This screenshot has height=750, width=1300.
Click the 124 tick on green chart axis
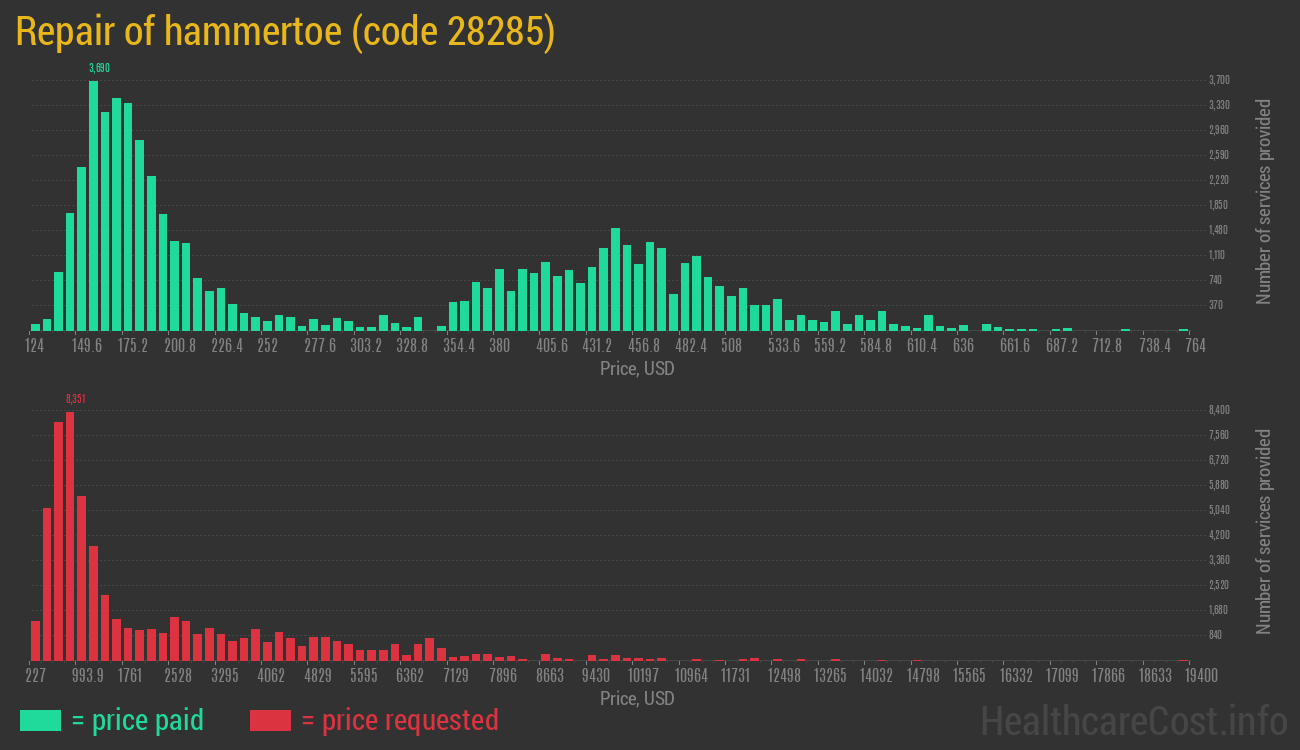(34, 346)
